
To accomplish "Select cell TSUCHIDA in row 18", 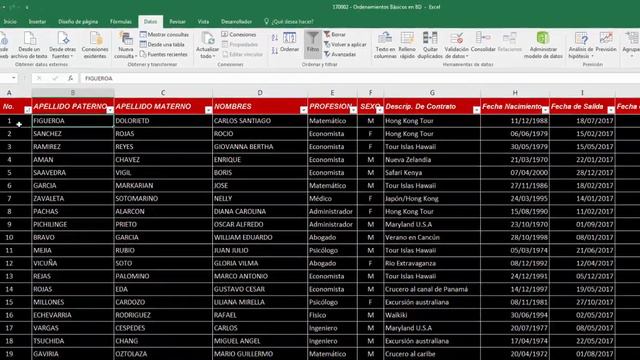I will [x=73, y=341].
